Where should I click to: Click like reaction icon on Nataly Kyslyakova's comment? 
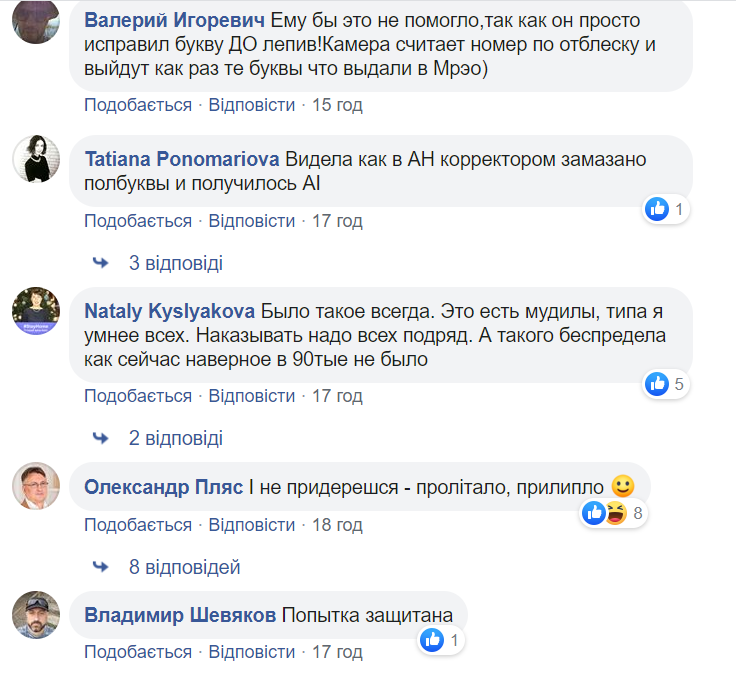pos(657,383)
